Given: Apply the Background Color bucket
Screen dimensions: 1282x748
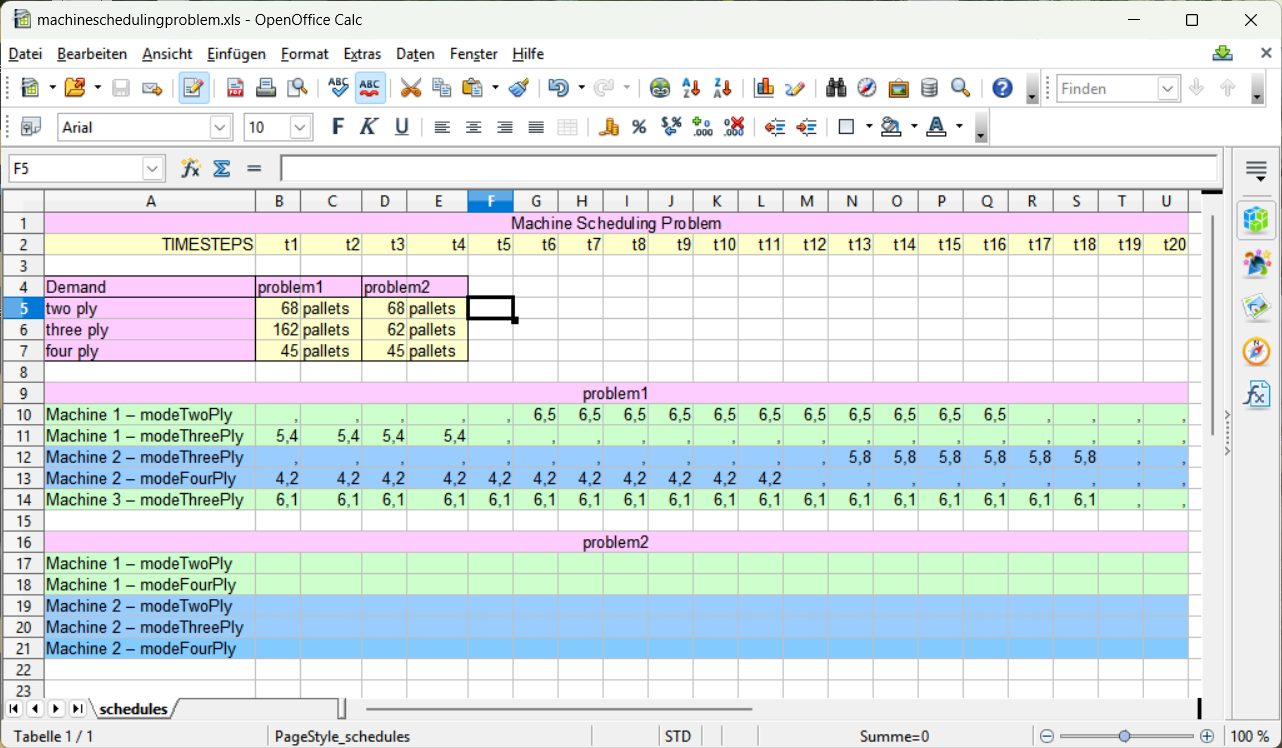Looking at the screenshot, I should point(892,127).
